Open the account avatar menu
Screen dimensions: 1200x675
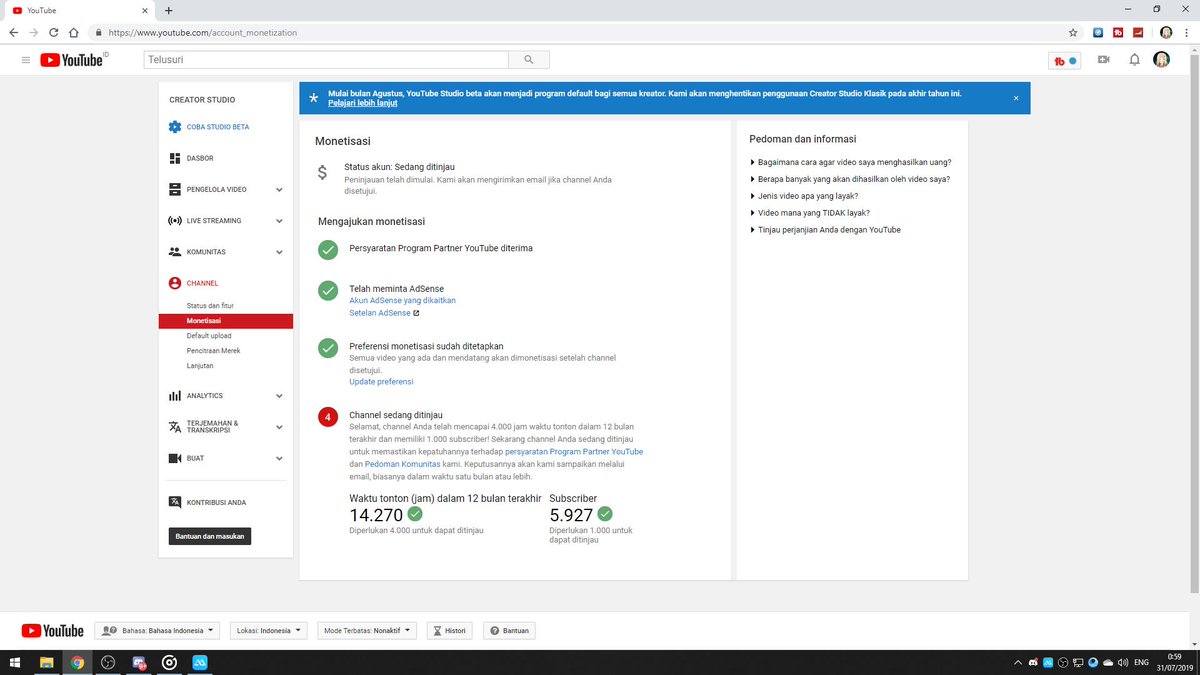pyautogui.click(x=1161, y=60)
